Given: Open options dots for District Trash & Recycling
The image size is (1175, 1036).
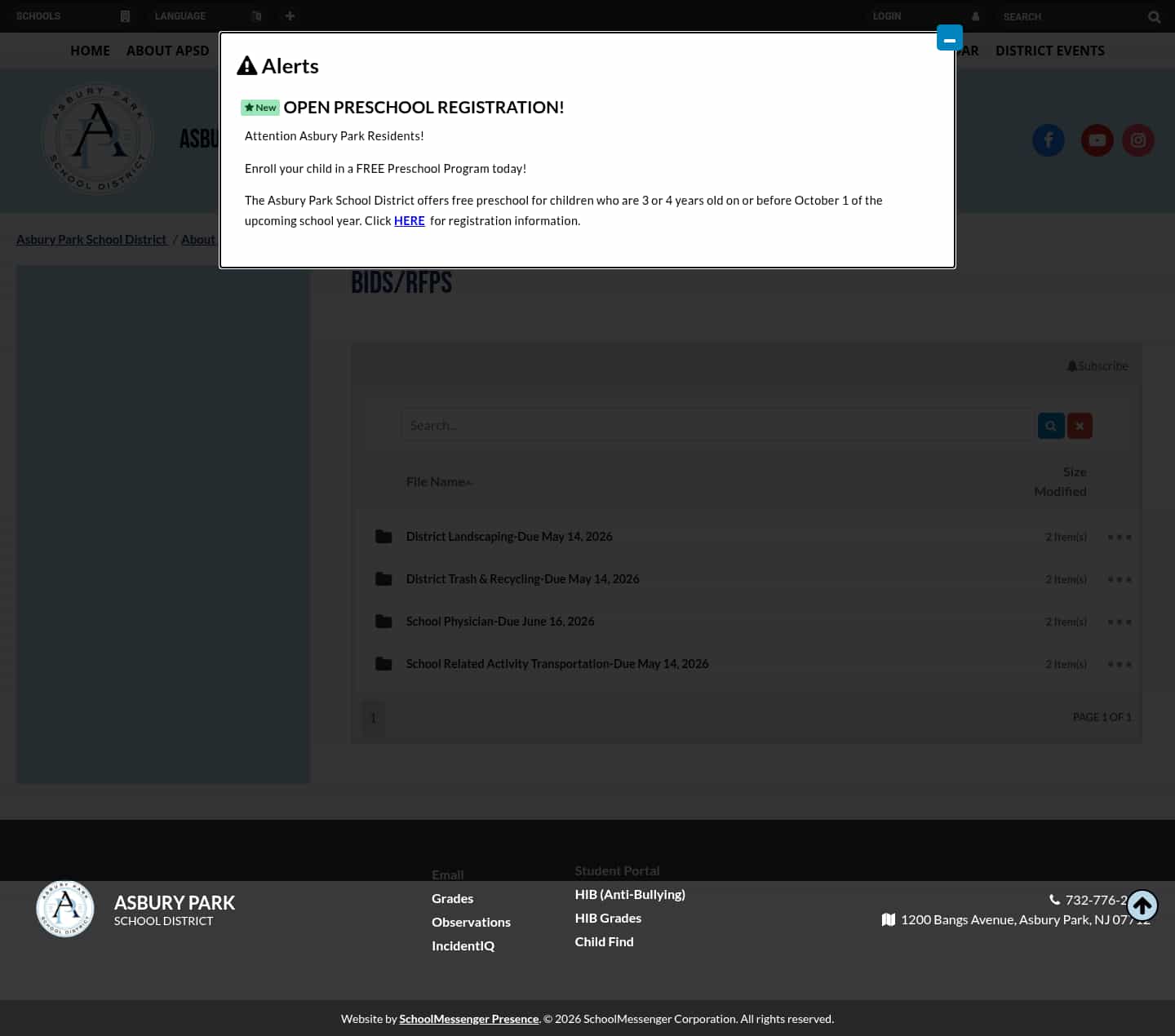Looking at the screenshot, I should coord(1120,579).
